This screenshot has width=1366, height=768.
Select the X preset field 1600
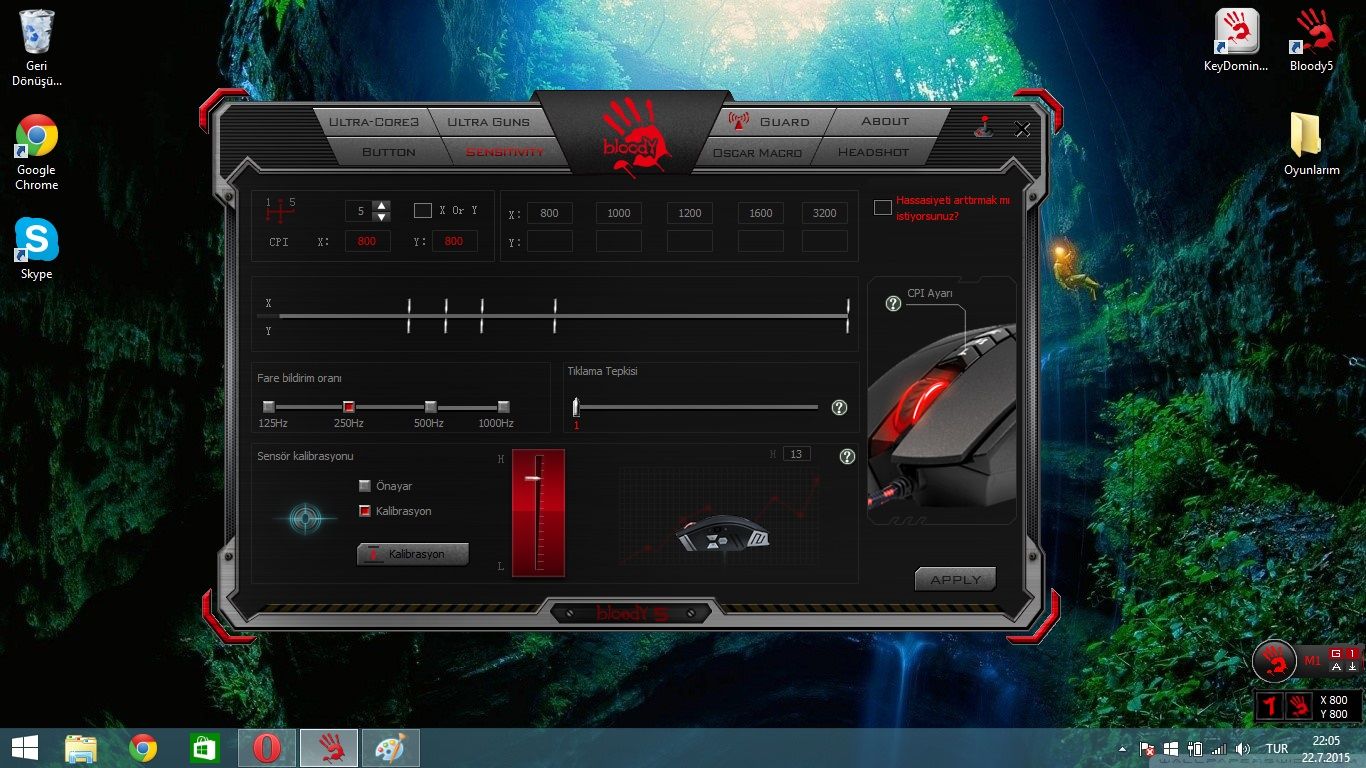[761, 213]
